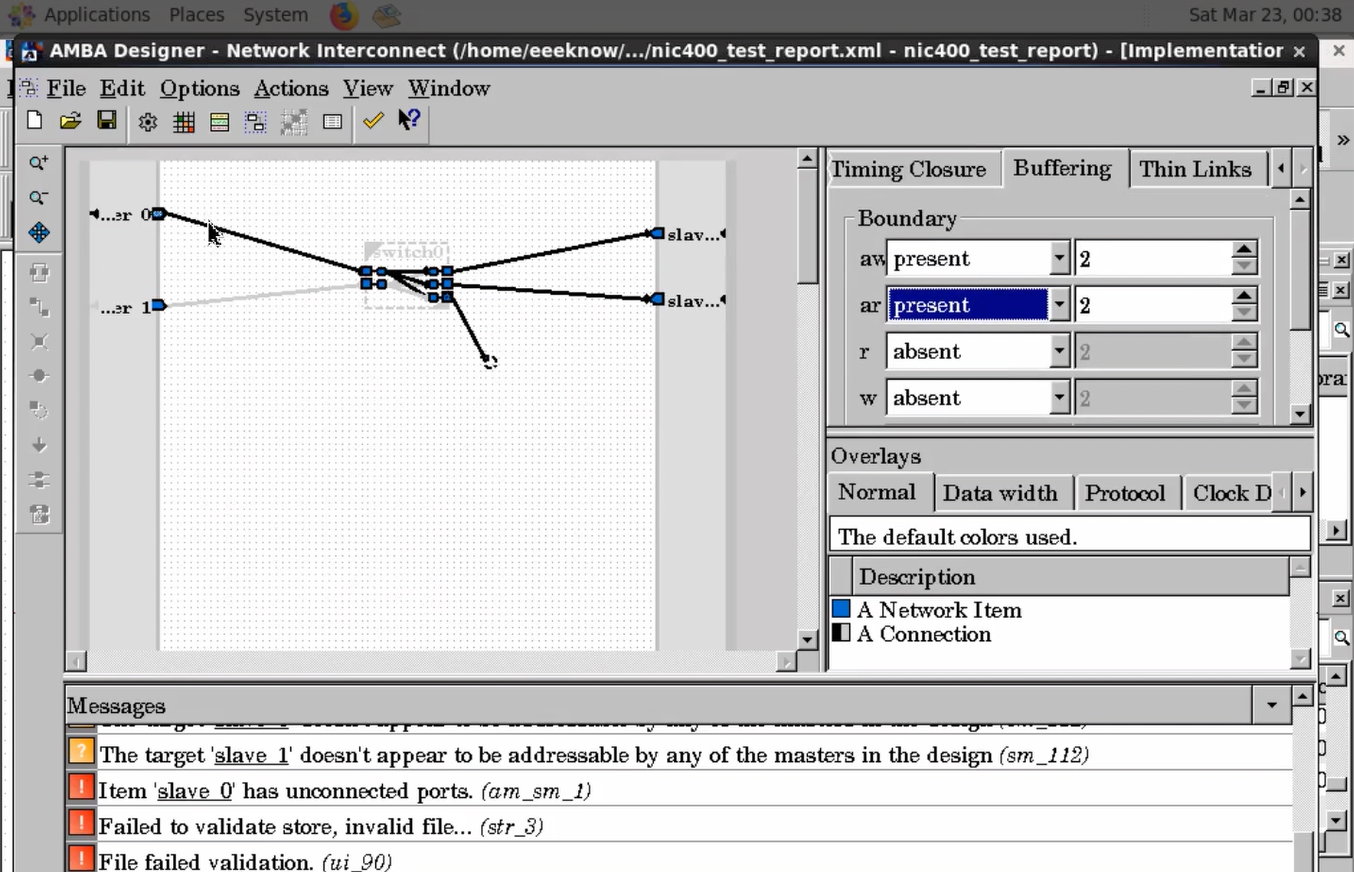Viewport: 1354px width, 872px height.
Task: Expand the Messages panel dropdown arrow
Action: coord(1271,705)
